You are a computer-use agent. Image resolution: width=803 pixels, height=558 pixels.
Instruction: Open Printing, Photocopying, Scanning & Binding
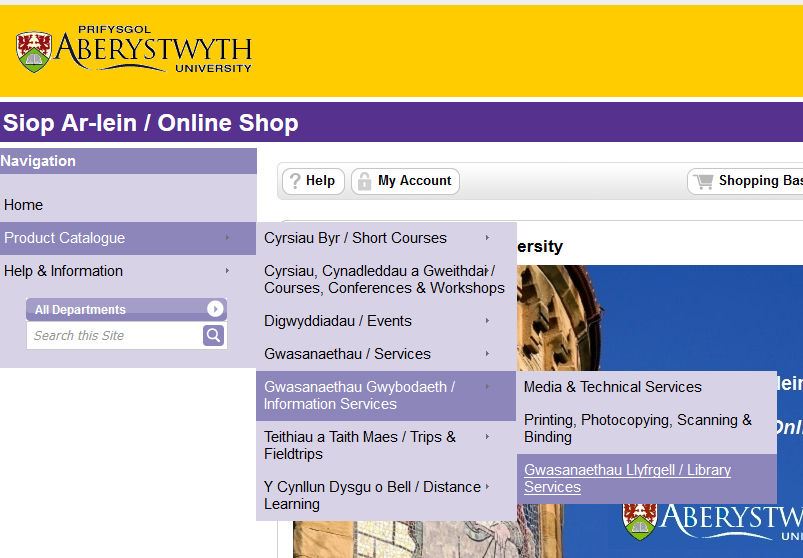coord(646,428)
